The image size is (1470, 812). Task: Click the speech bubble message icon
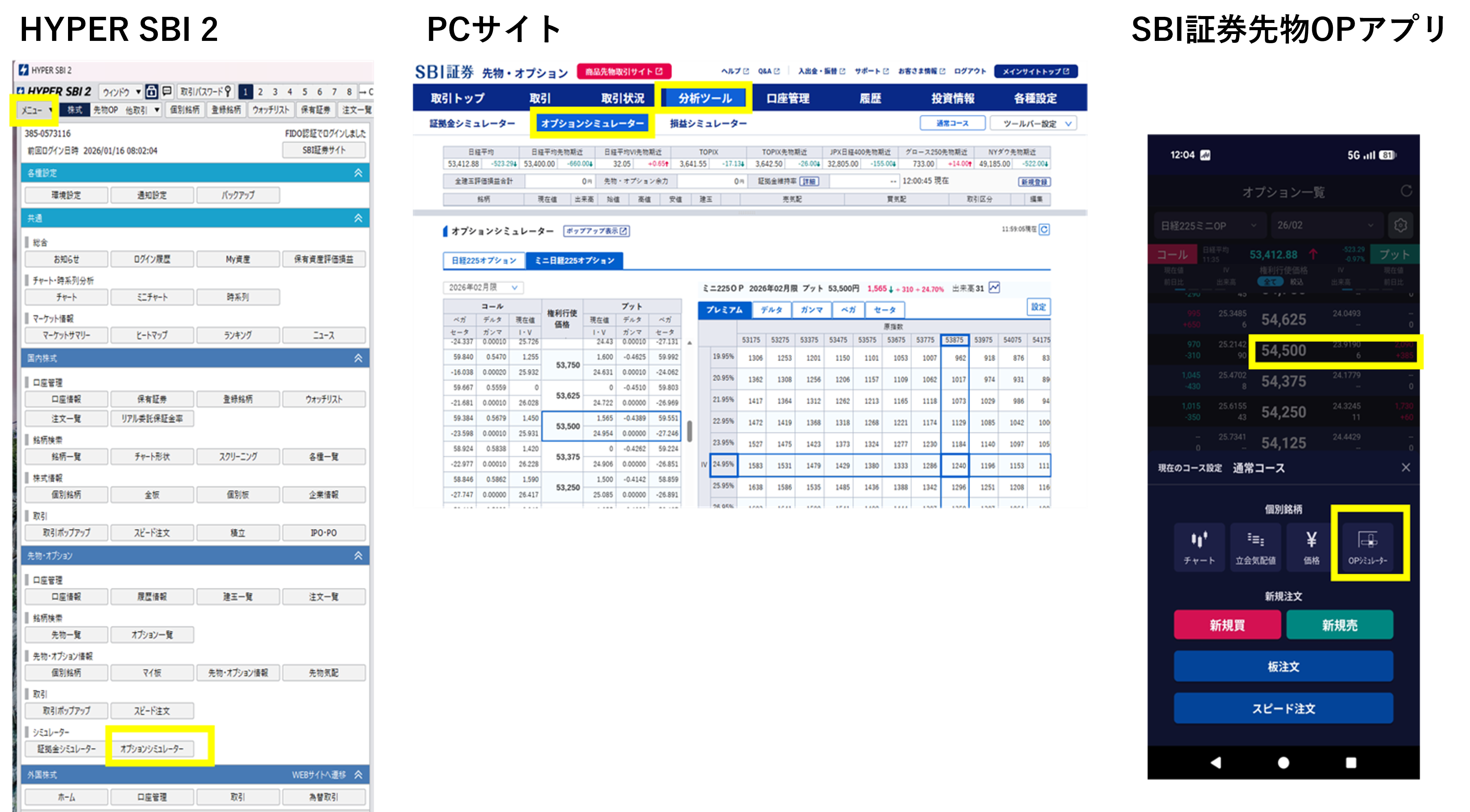[167, 91]
